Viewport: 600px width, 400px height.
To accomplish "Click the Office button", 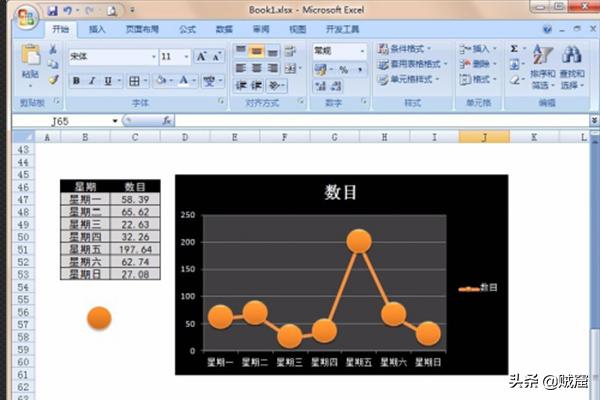I will click(26, 17).
